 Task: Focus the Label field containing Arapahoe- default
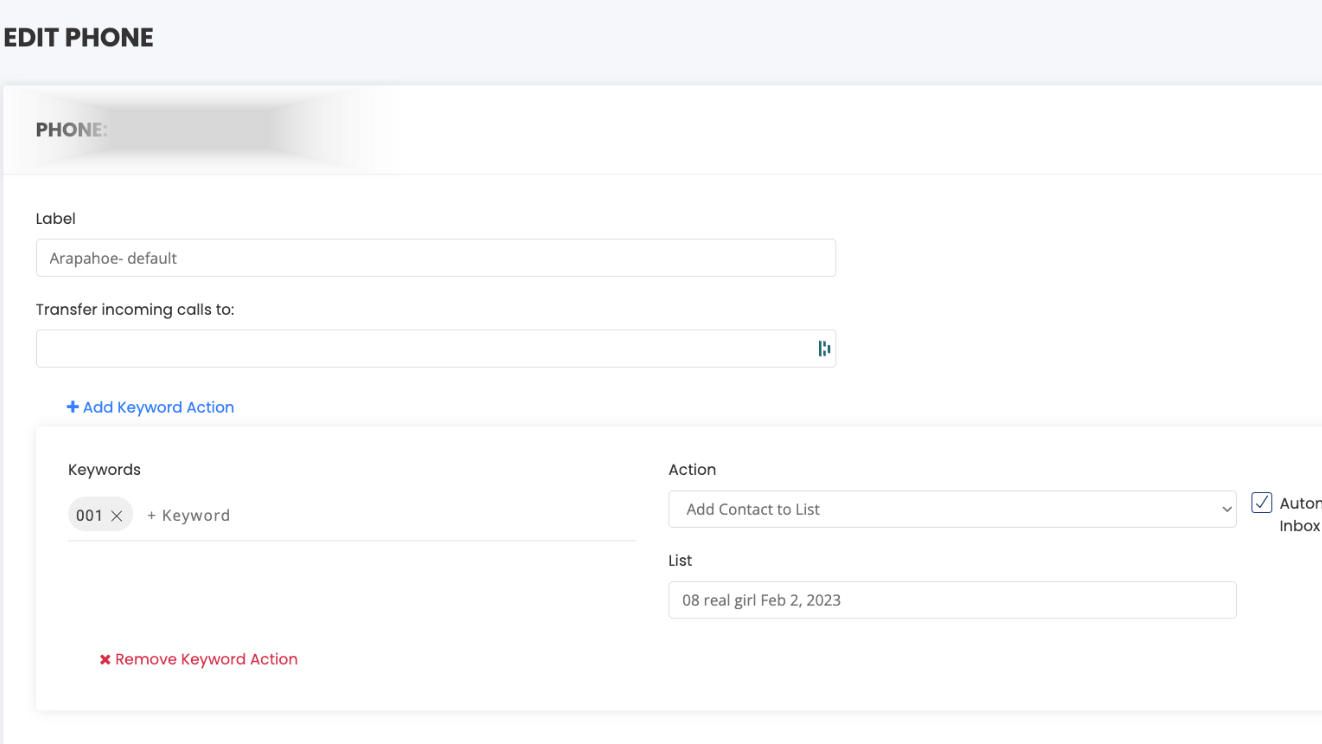(x=435, y=258)
